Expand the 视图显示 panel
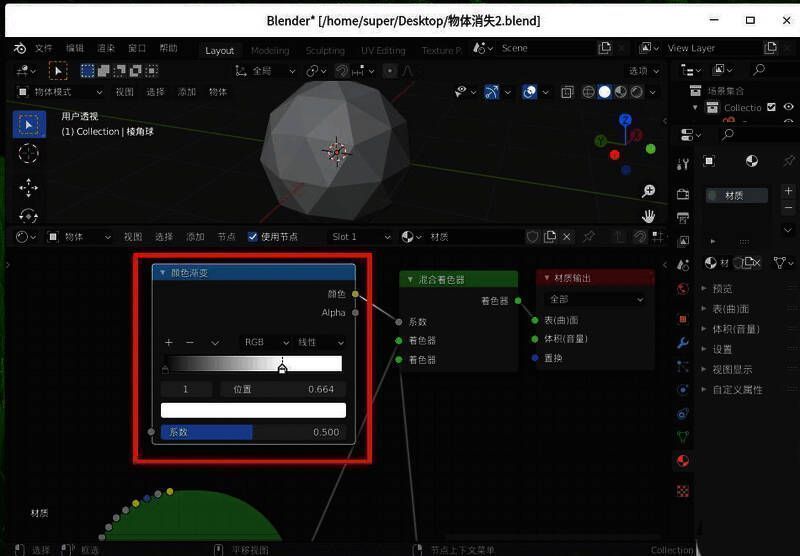Screen dimensions: 800x556 tap(732, 369)
